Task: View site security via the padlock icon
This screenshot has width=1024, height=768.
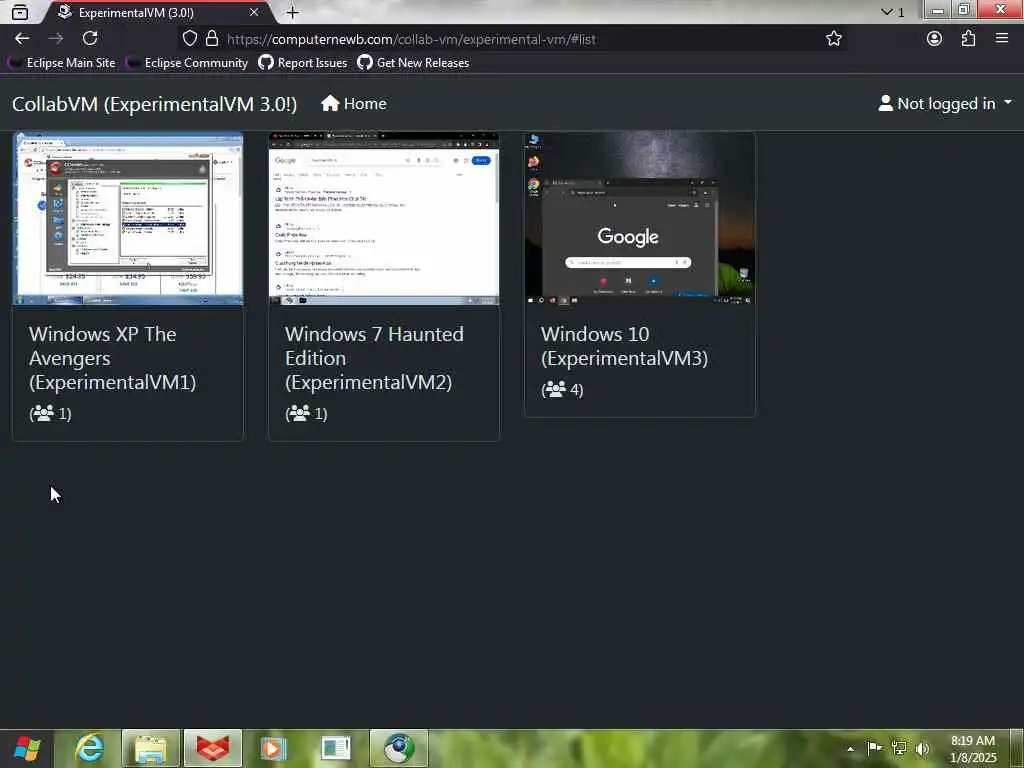Action: click(212, 39)
